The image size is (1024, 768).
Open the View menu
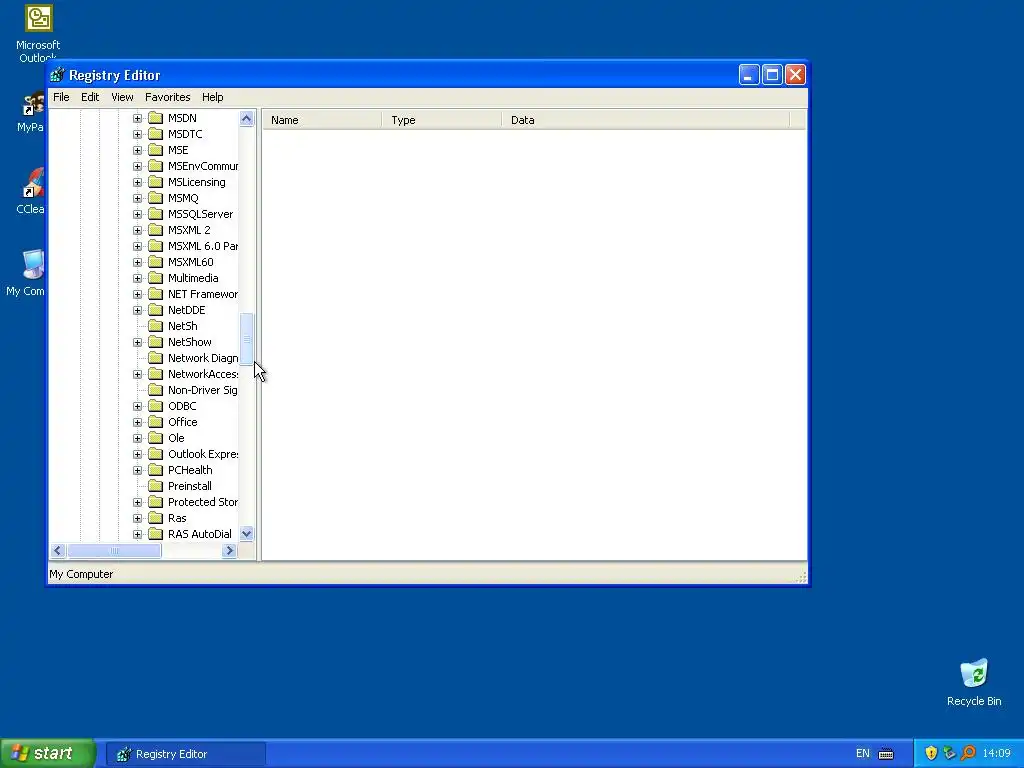click(122, 97)
